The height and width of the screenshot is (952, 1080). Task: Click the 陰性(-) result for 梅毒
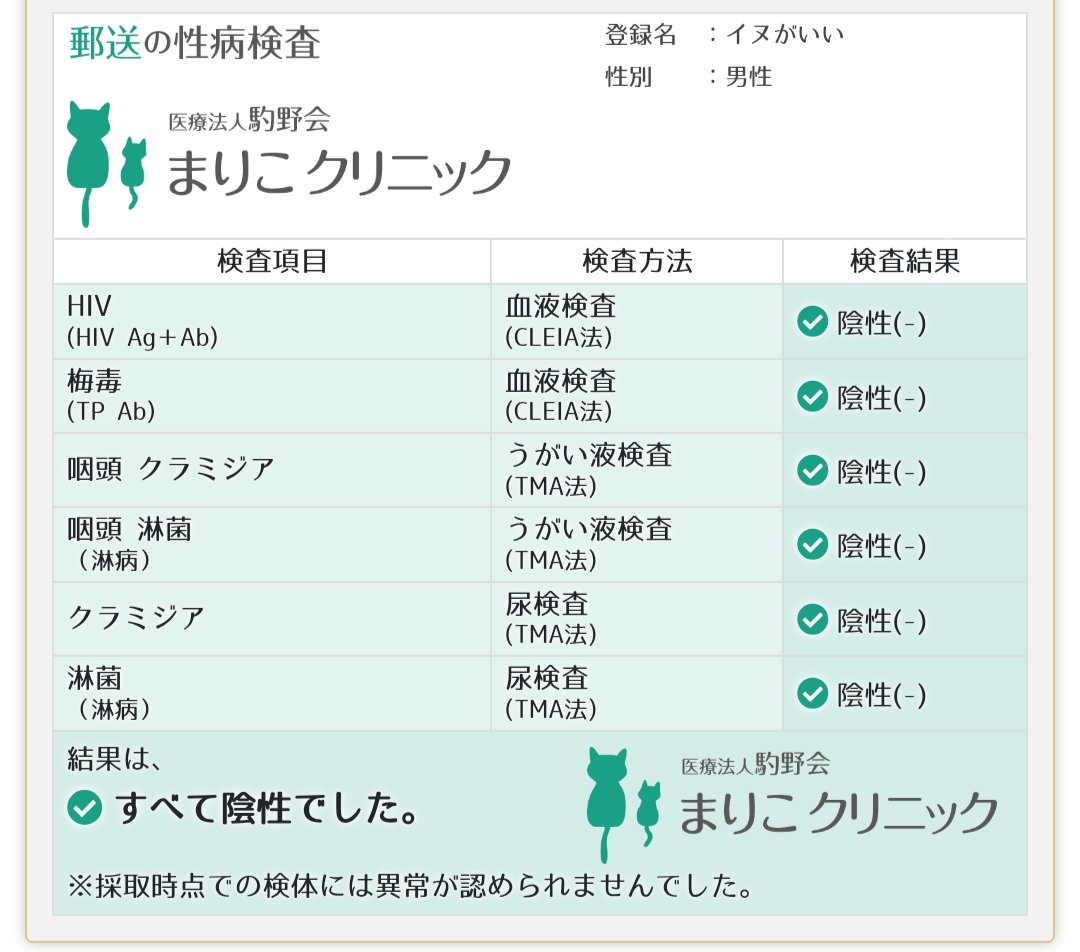coord(881,397)
